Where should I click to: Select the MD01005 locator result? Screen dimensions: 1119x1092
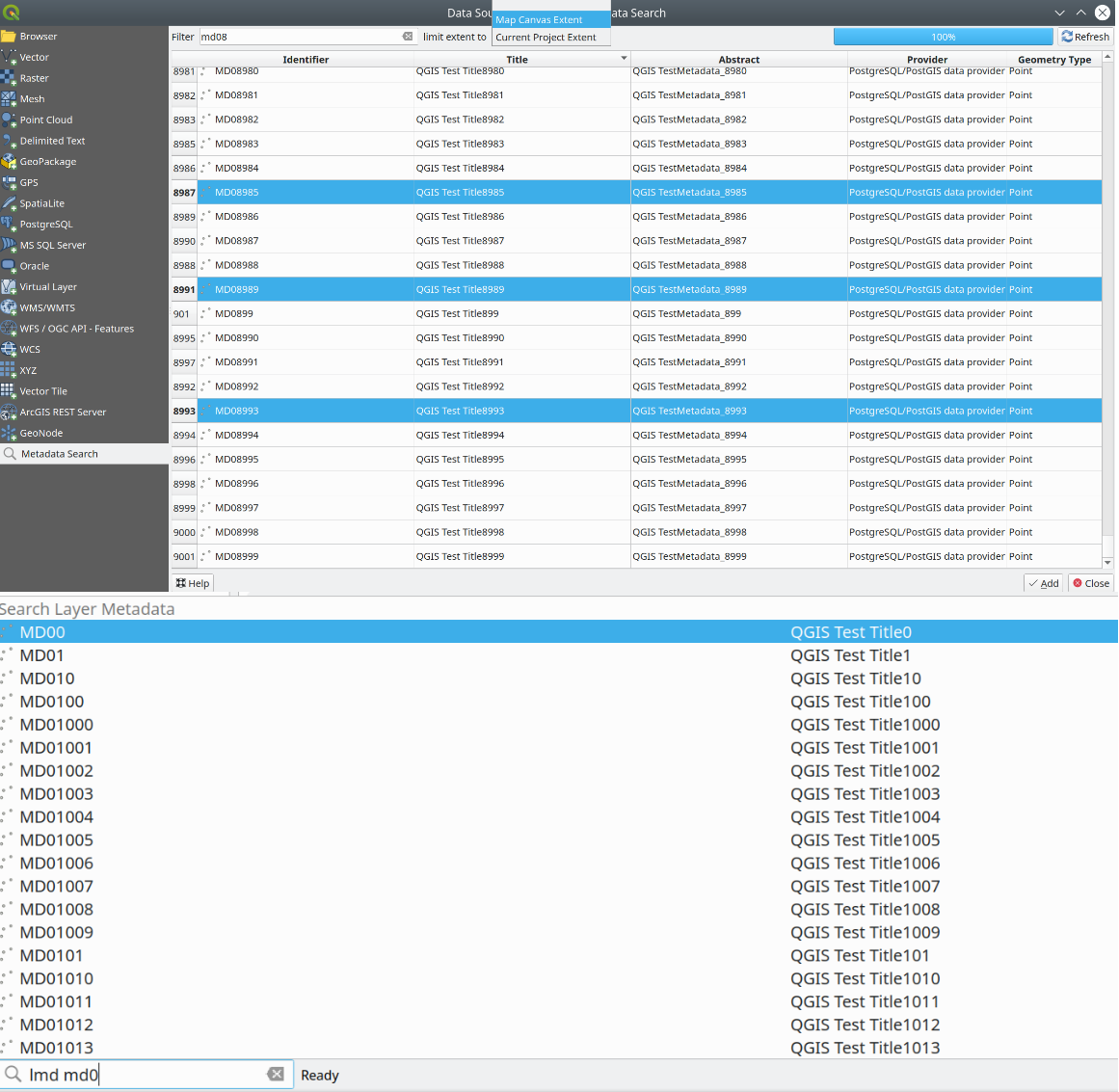click(57, 840)
